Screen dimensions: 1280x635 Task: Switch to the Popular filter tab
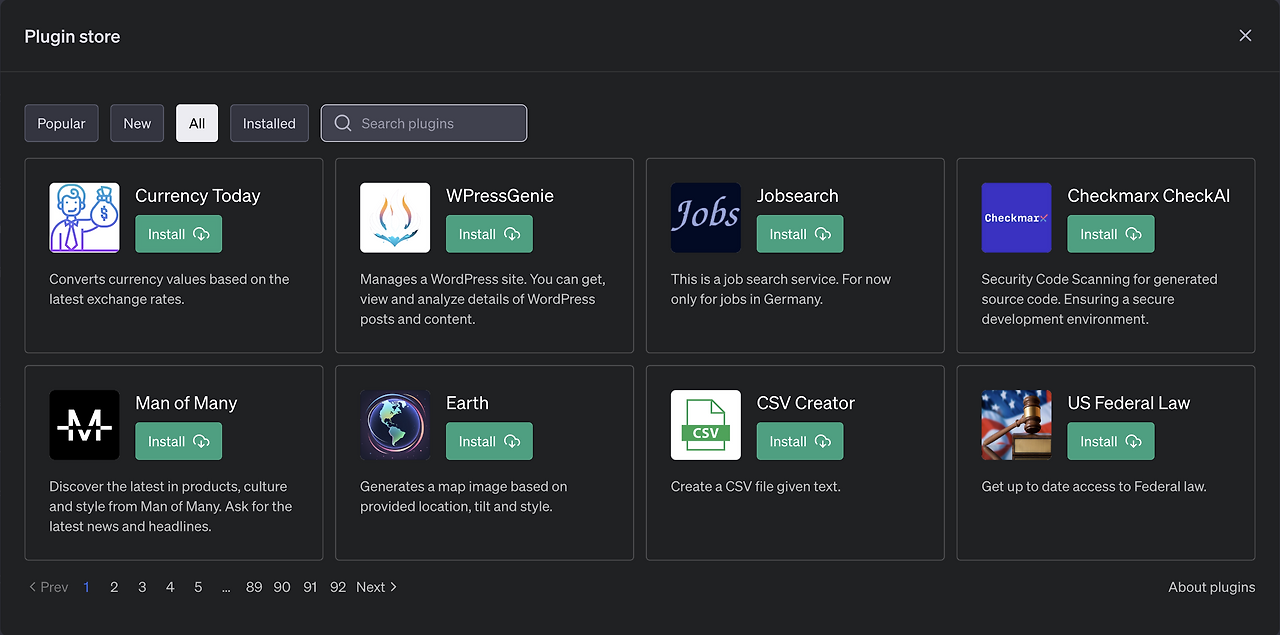click(x=62, y=124)
